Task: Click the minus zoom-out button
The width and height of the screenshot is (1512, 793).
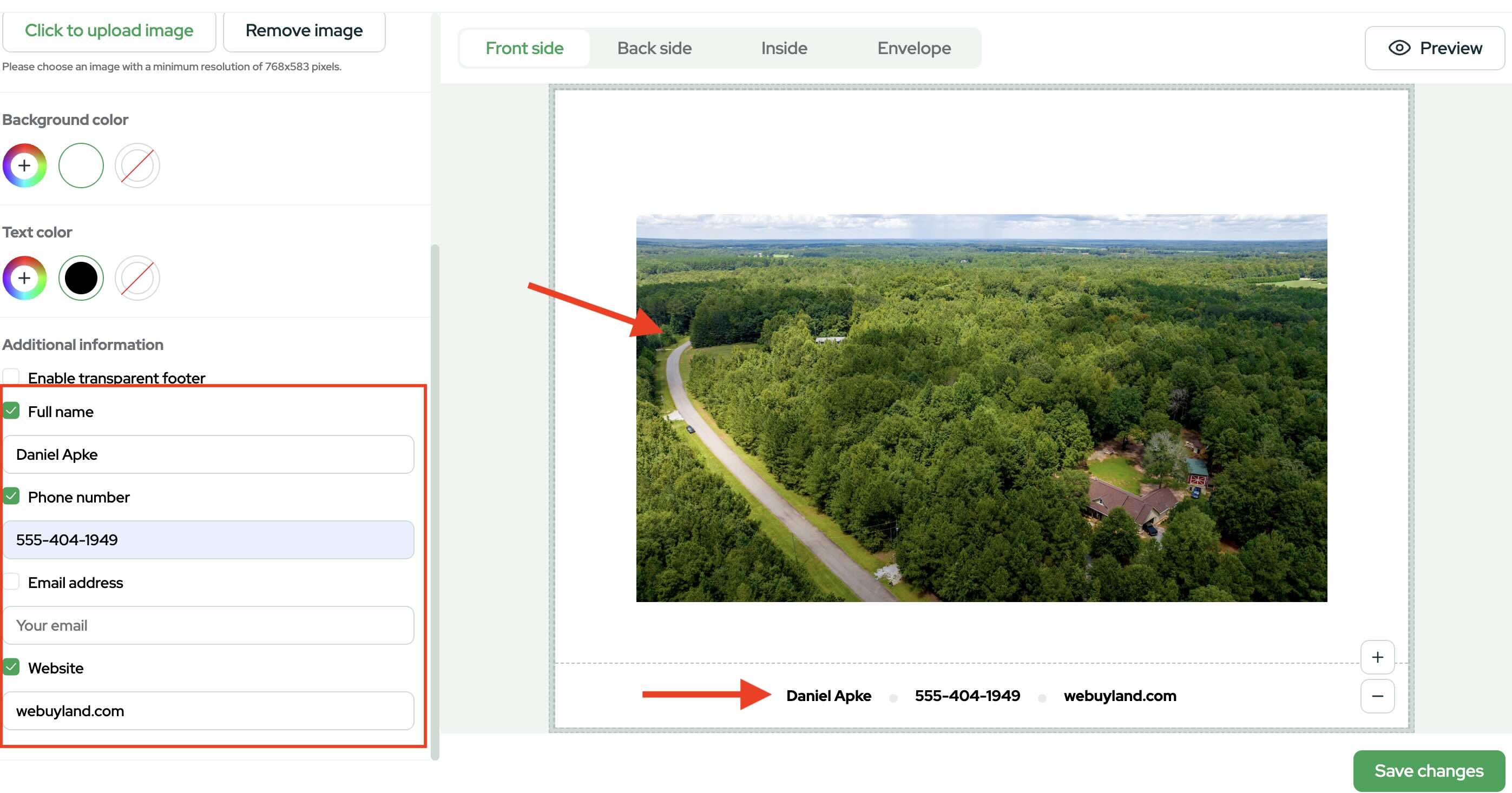Action: pyautogui.click(x=1377, y=696)
